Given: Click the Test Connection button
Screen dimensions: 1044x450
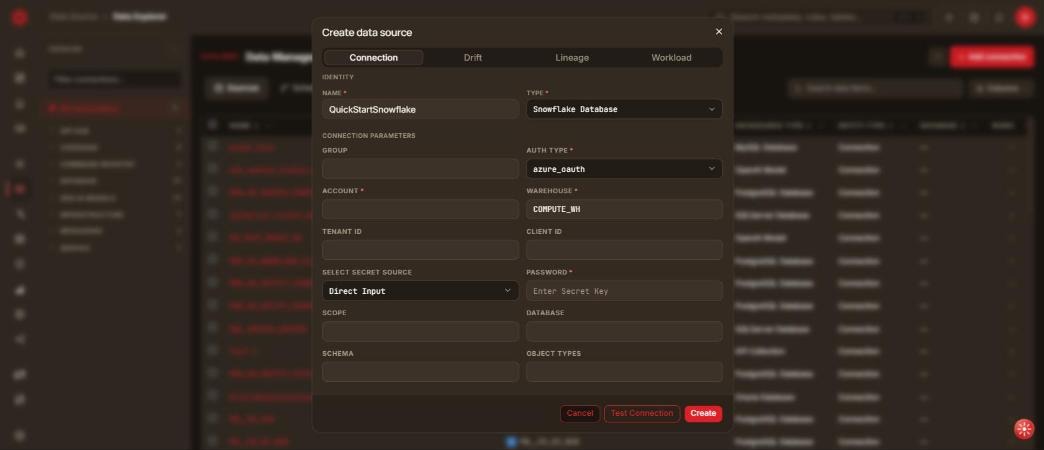Looking at the screenshot, I should [x=642, y=413].
